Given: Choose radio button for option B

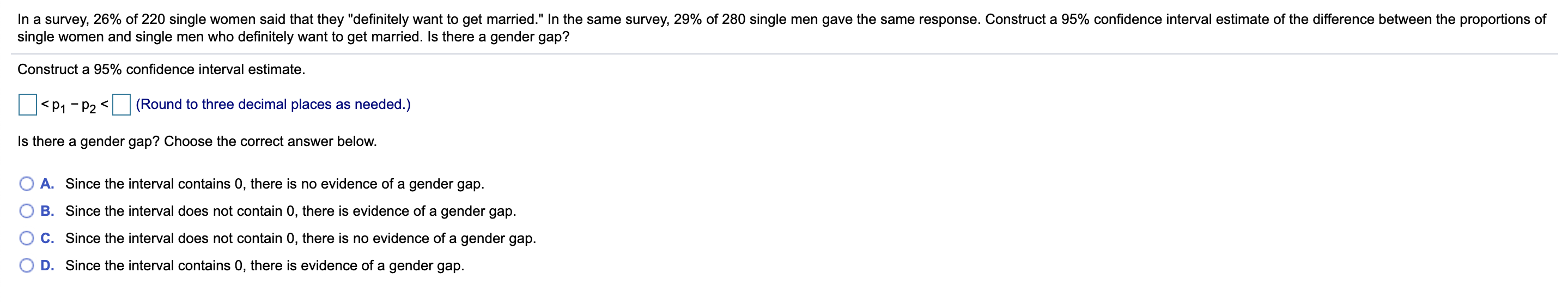Looking at the screenshot, I should (27, 211).
